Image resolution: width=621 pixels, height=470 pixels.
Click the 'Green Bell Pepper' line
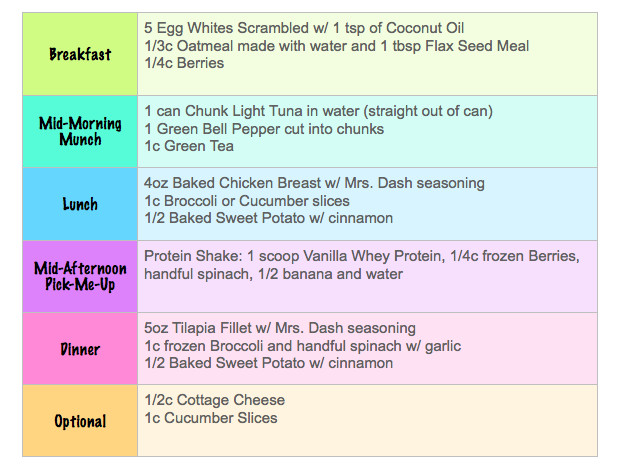pyautogui.click(x=264, y=129)
